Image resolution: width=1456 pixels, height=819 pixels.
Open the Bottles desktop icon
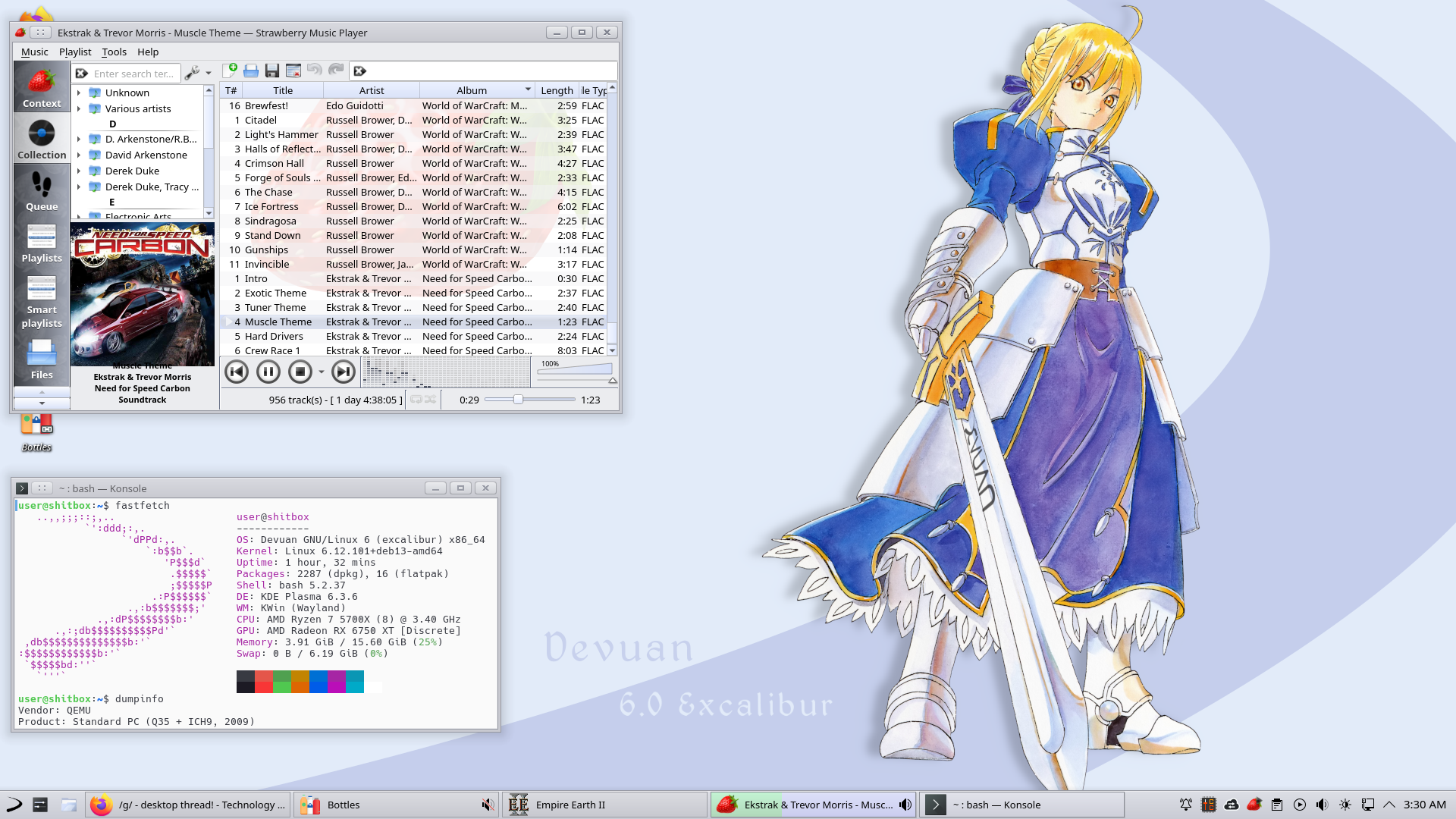coord(36,431)
